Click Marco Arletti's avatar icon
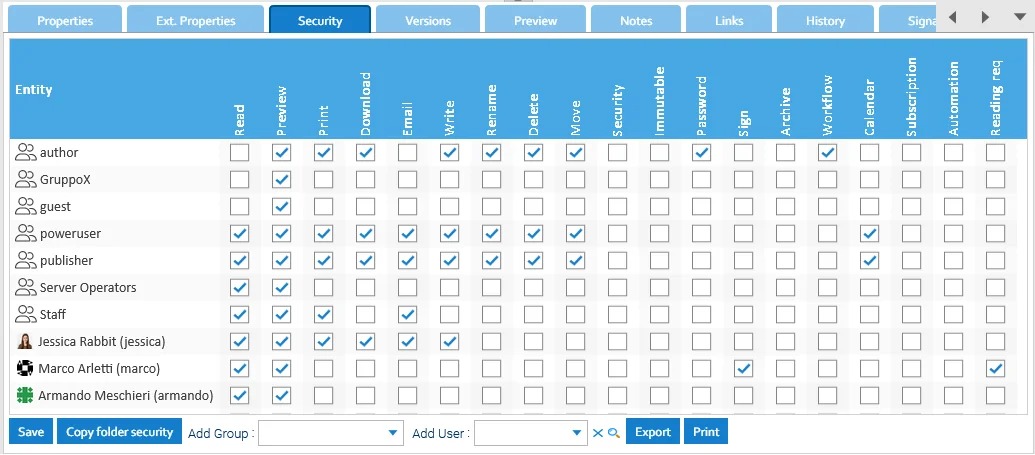The width and height of the screenshot is (1035, 455). click(x=24, y=368)
